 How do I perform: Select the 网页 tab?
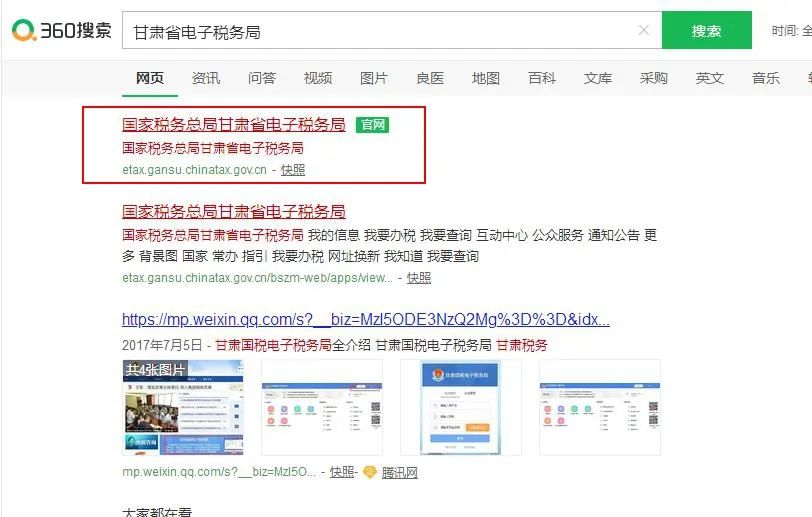click(150, 78)
